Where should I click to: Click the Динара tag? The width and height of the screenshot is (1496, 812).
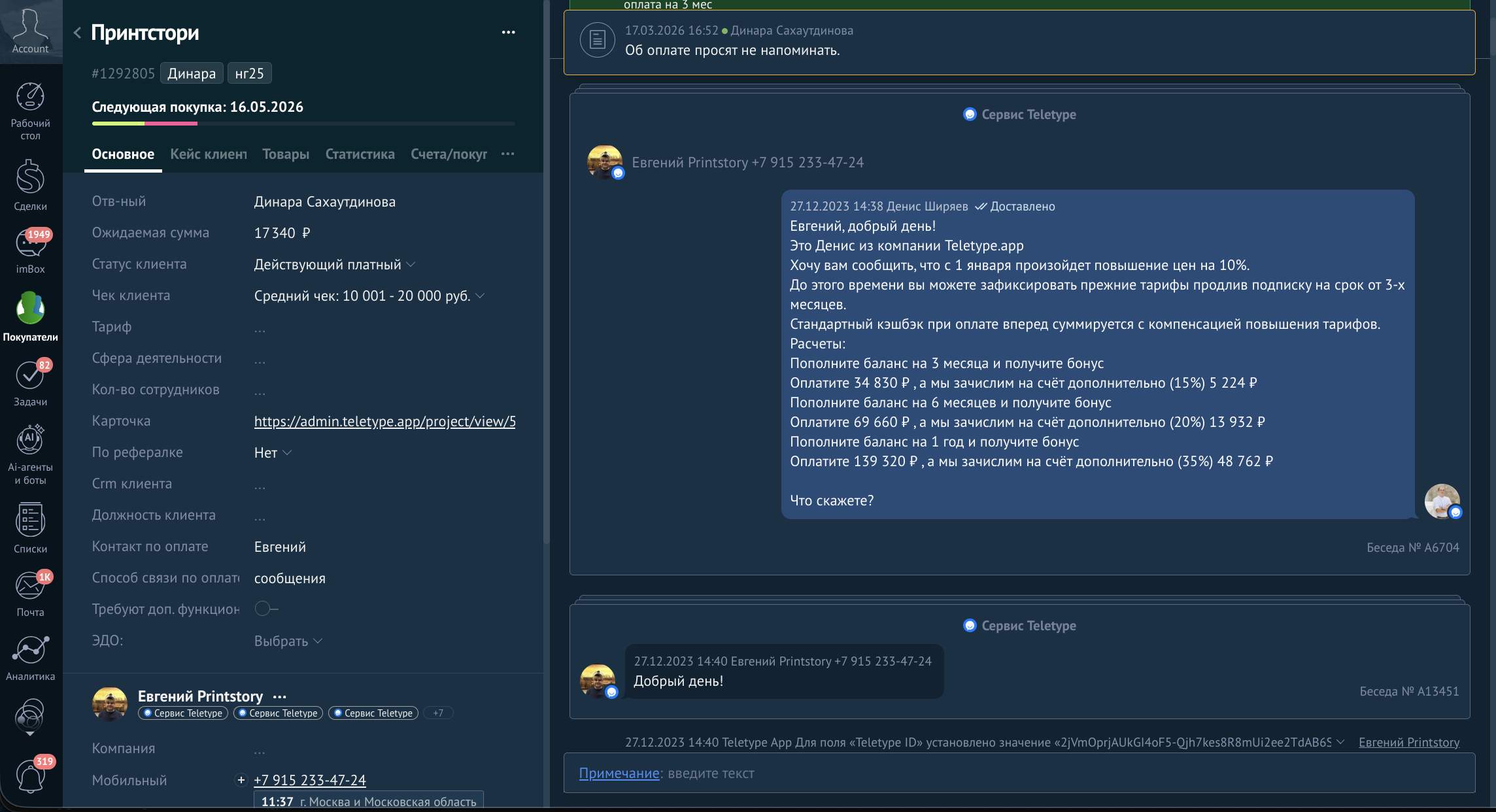(x=192, y=73)
